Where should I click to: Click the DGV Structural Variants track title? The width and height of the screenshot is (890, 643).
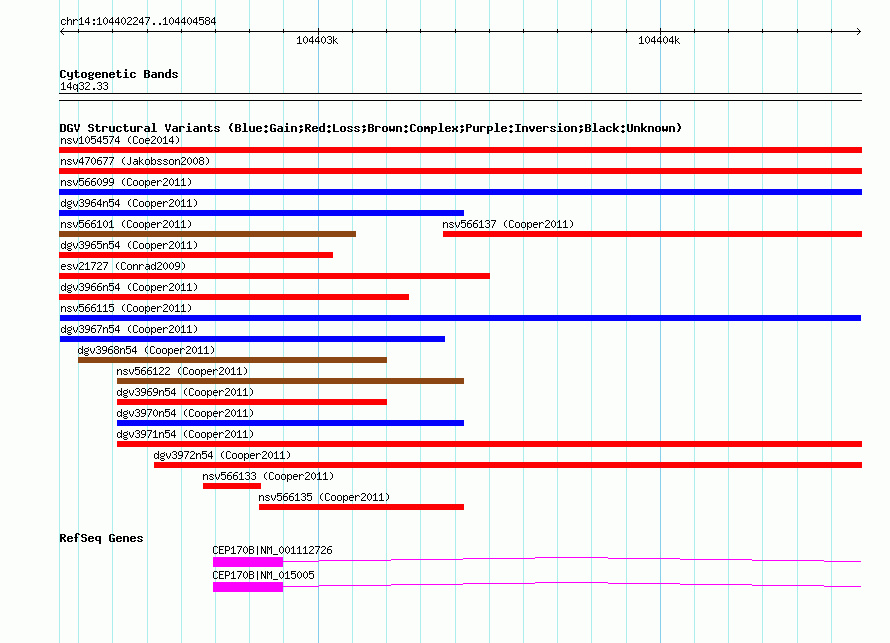coord(370,128)
